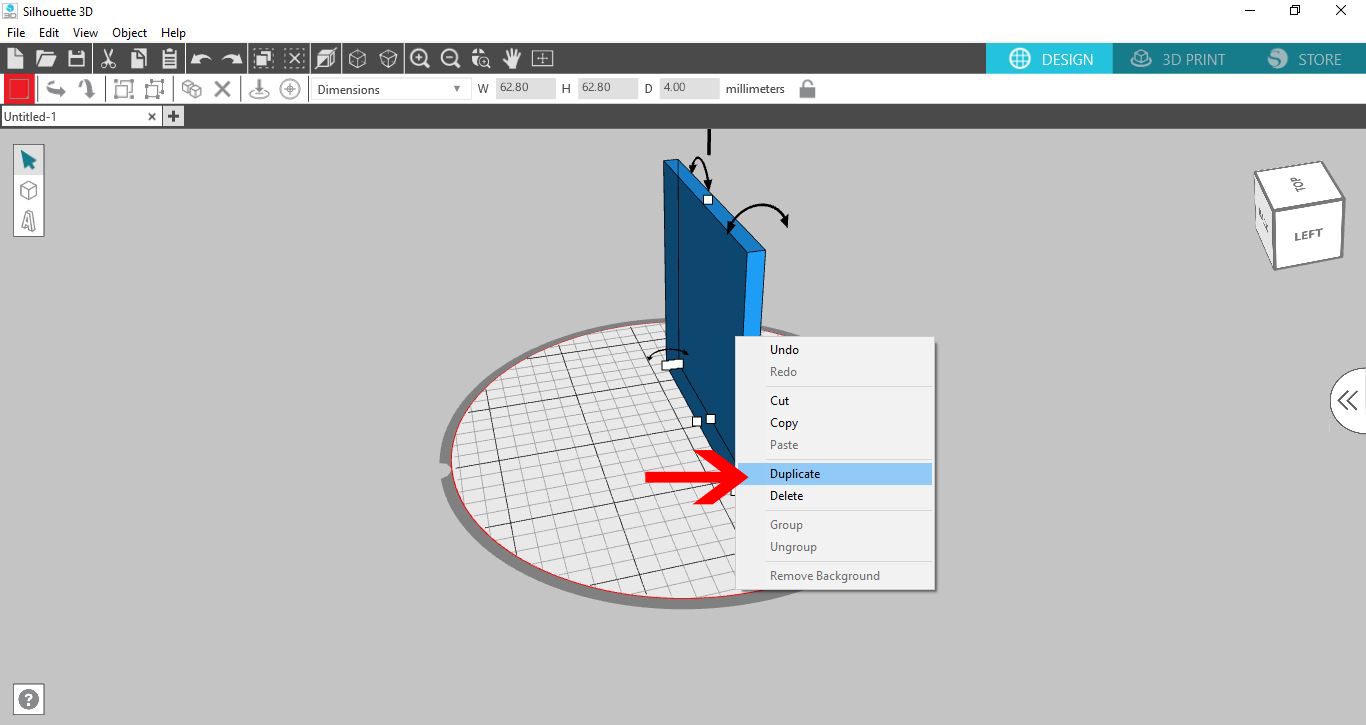
Task: Click the W width field
Action: [x=525, y=88]
